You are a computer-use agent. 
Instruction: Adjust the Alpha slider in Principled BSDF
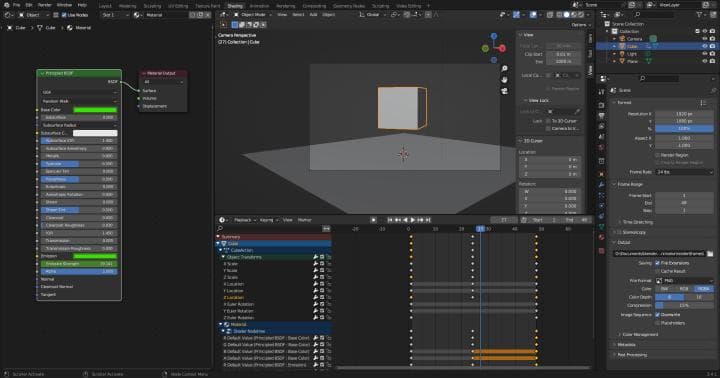click(79, 271)
